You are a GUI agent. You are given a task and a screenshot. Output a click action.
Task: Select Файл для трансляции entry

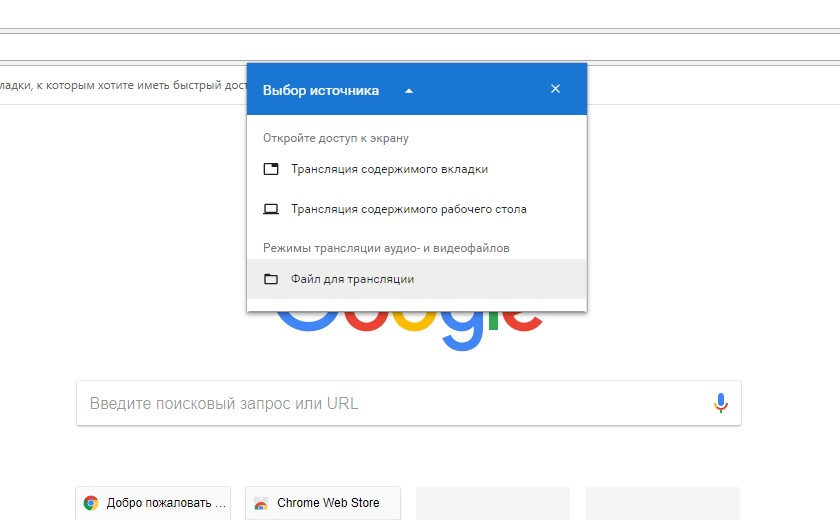click(x=352, y=279)
